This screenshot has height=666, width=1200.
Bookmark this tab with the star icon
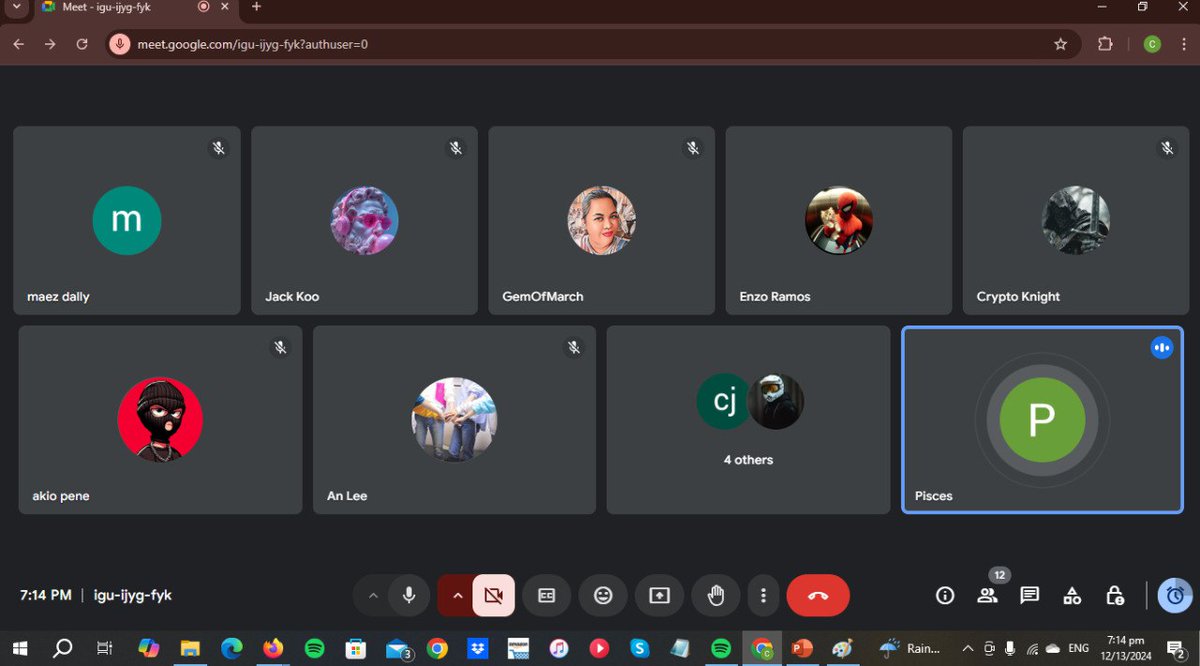[1060, 44]
